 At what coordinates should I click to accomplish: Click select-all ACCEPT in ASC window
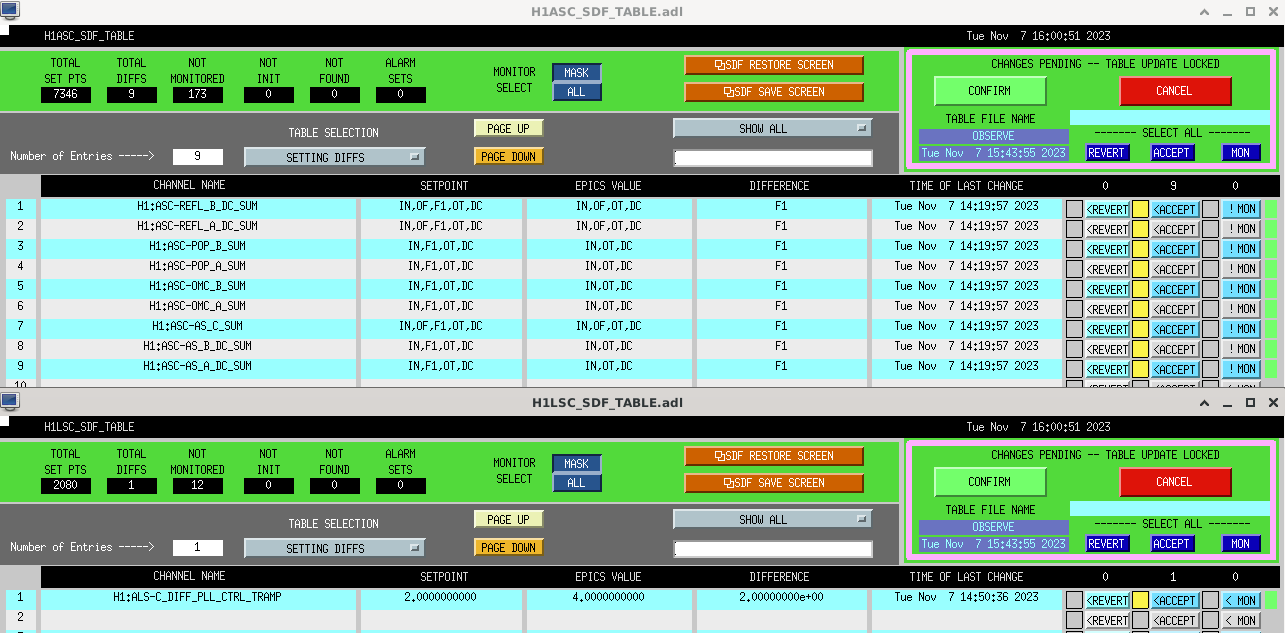click(1172, 153)
